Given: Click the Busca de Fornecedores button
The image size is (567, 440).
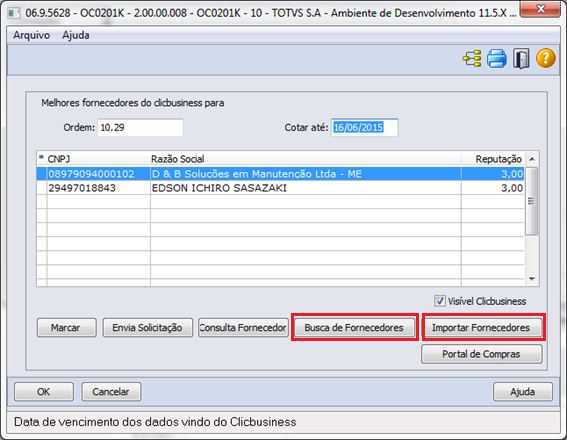Looking at the screenshot, I should coord(354,328).
